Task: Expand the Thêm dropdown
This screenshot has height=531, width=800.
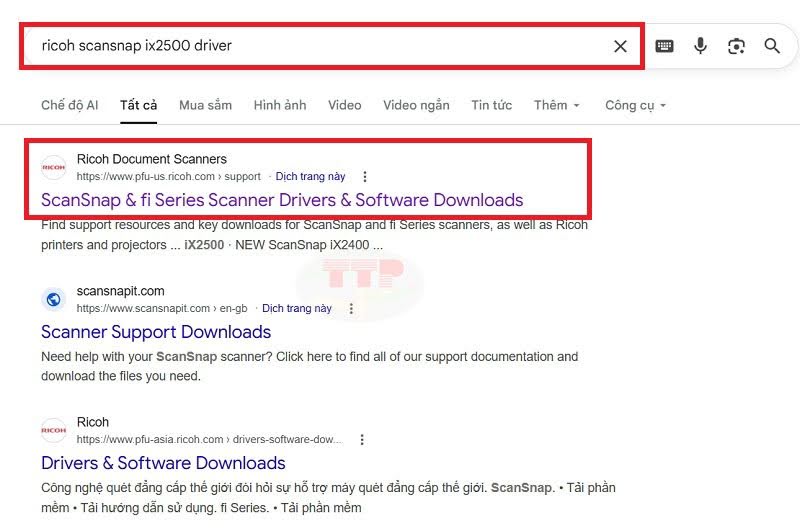Action: click(556, 105)
